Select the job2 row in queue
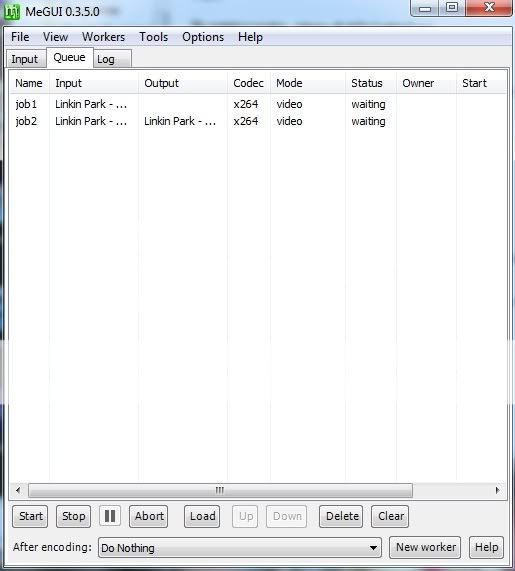Image resolution: width=515 pixels, height=571 pixels. [258, 121]
